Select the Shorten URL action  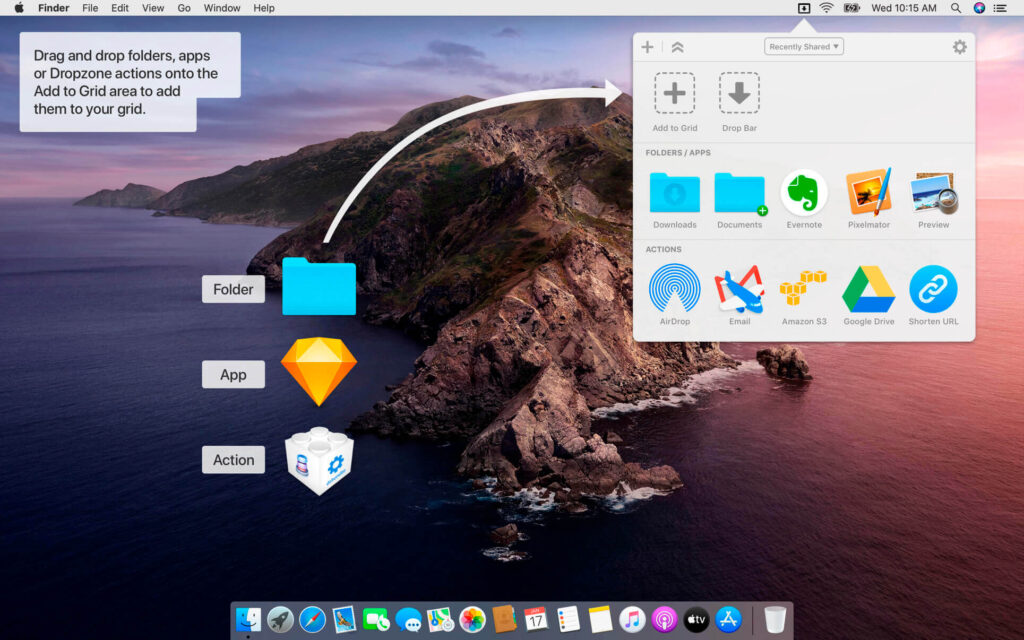tap(933, 289)
